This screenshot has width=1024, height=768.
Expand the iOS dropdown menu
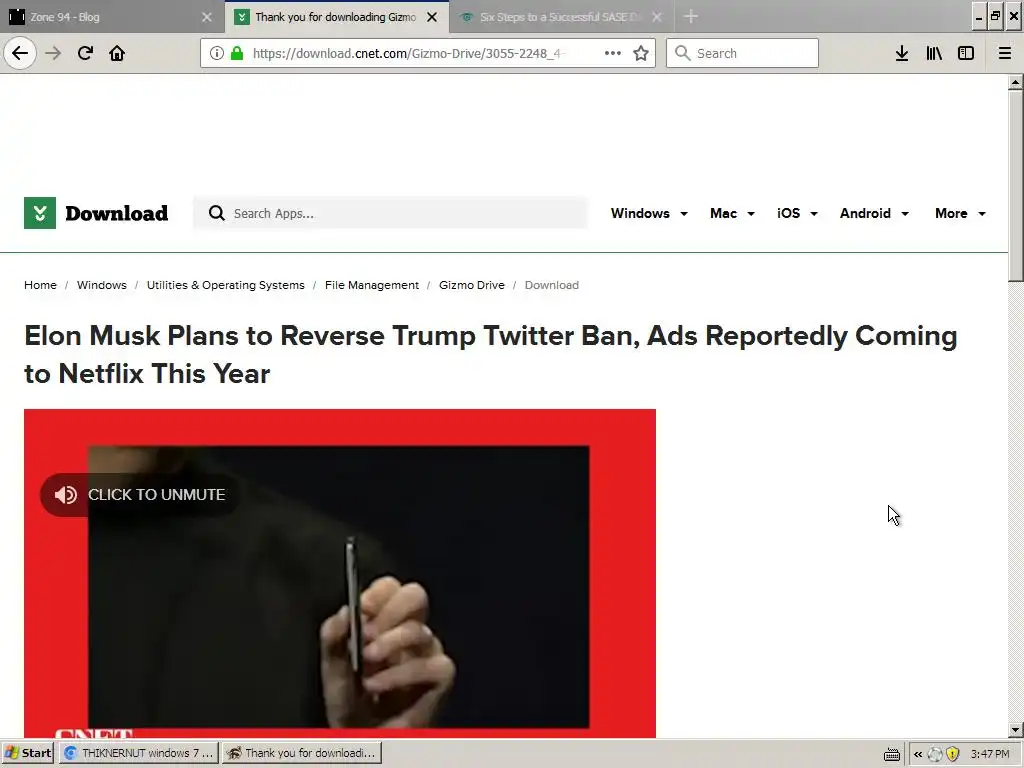797,213
